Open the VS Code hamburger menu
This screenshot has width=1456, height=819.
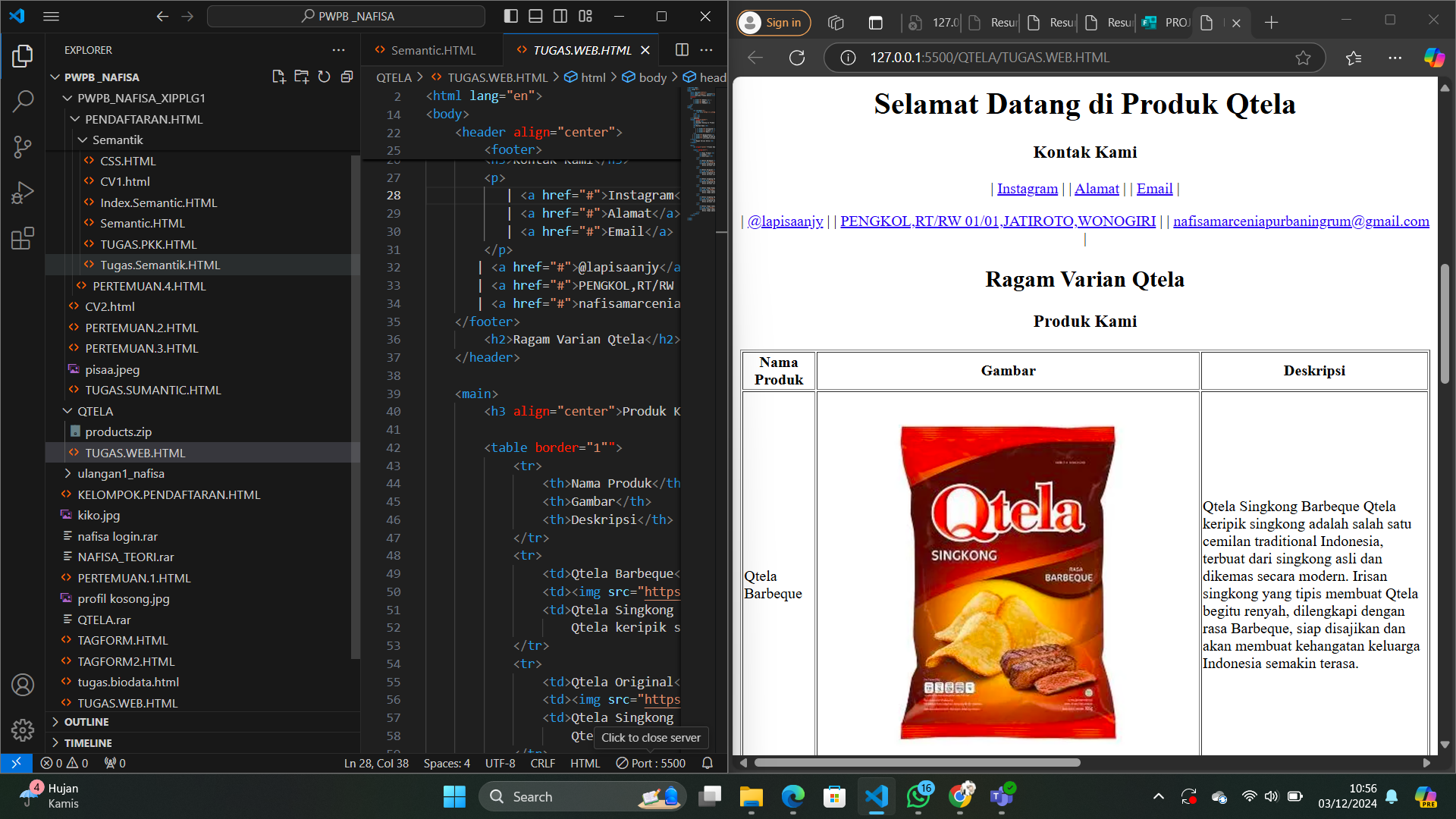click(x=51, y=15)
